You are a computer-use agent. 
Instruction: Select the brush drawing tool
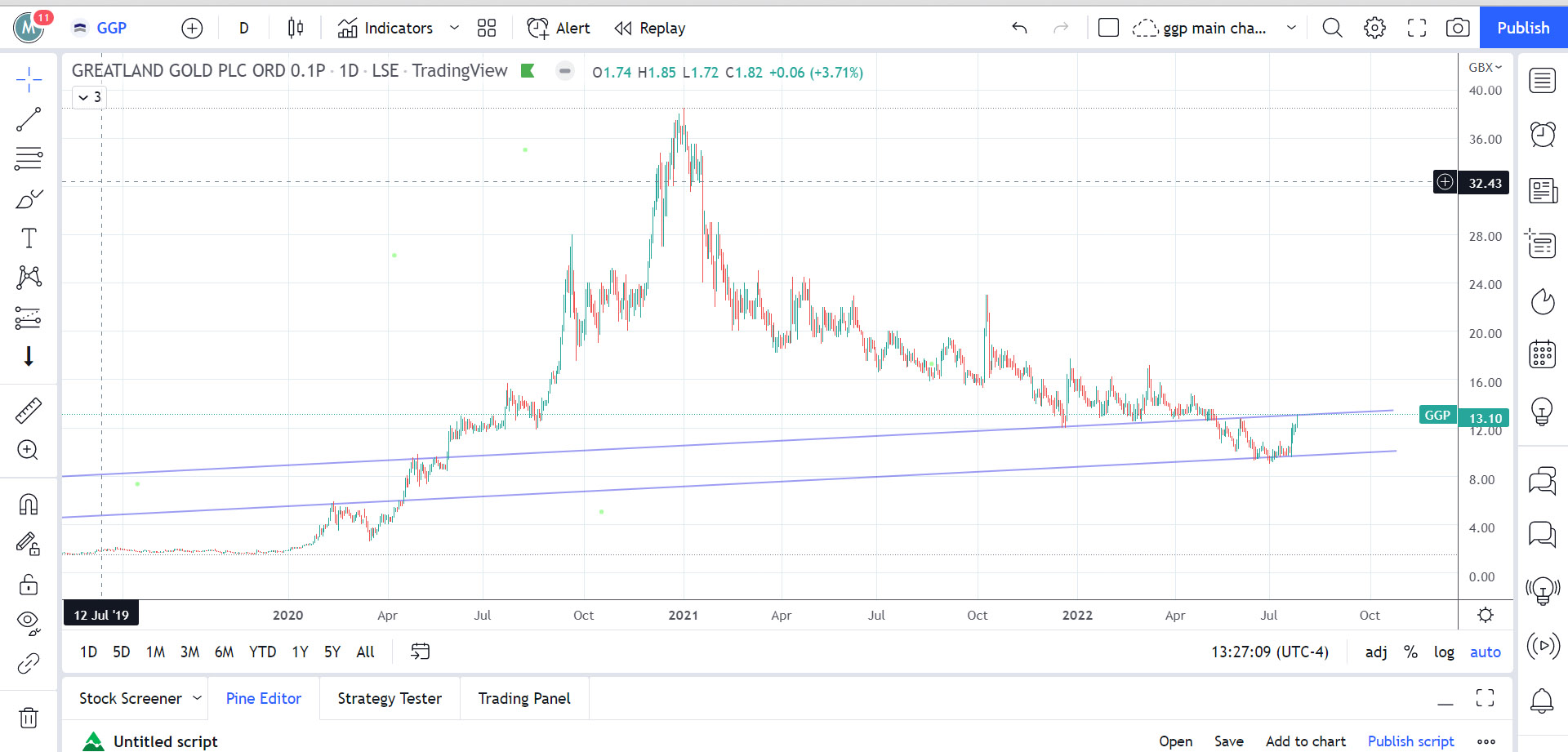(x=29, y=198)
